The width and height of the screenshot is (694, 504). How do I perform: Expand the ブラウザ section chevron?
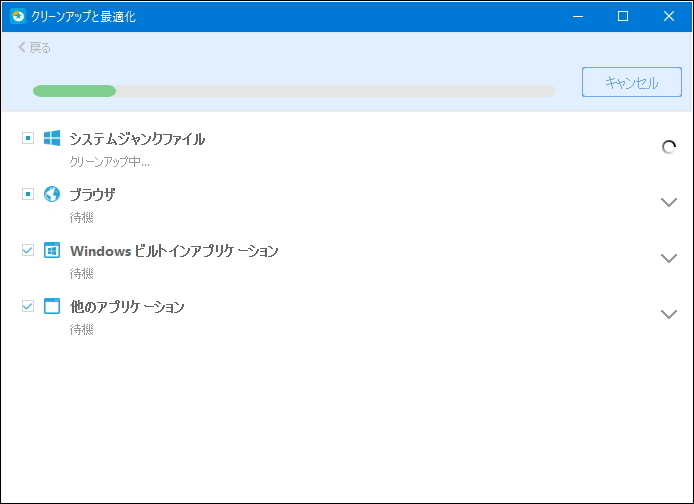click(668, 202)
